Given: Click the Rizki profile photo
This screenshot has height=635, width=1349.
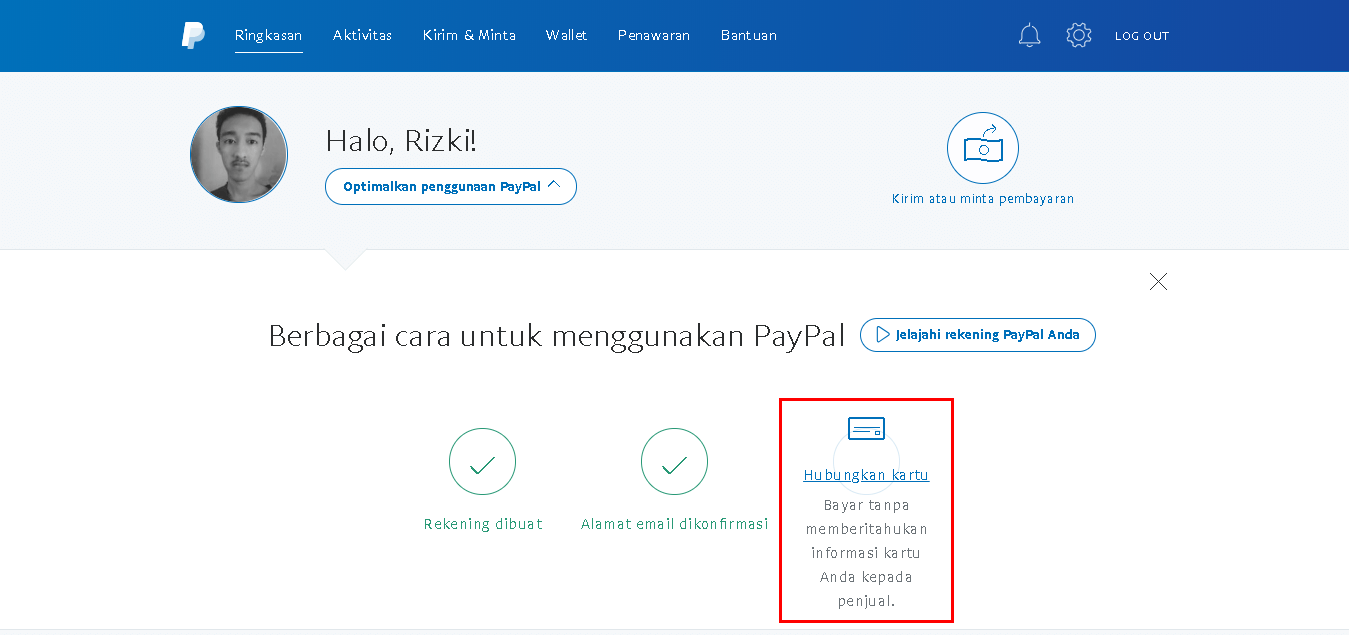Looking at the screenshot, I should 239,155.
